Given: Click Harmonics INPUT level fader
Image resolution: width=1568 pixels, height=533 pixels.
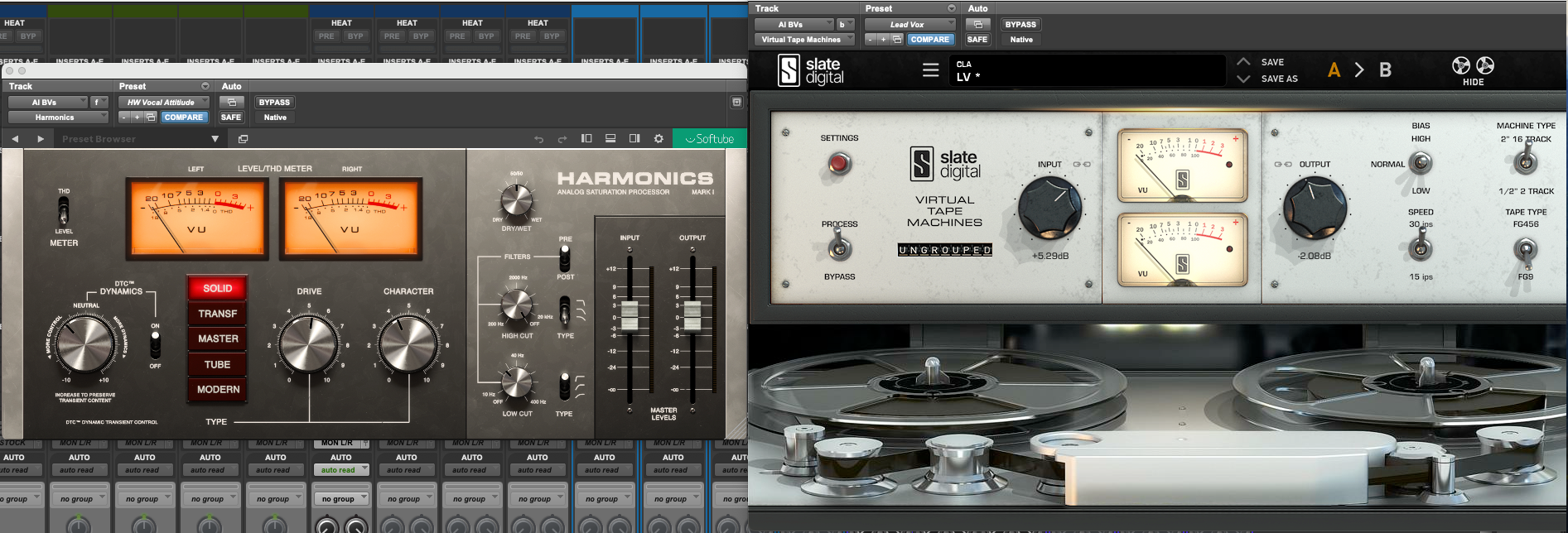Looking at the screenshot, I should [630, 315].
